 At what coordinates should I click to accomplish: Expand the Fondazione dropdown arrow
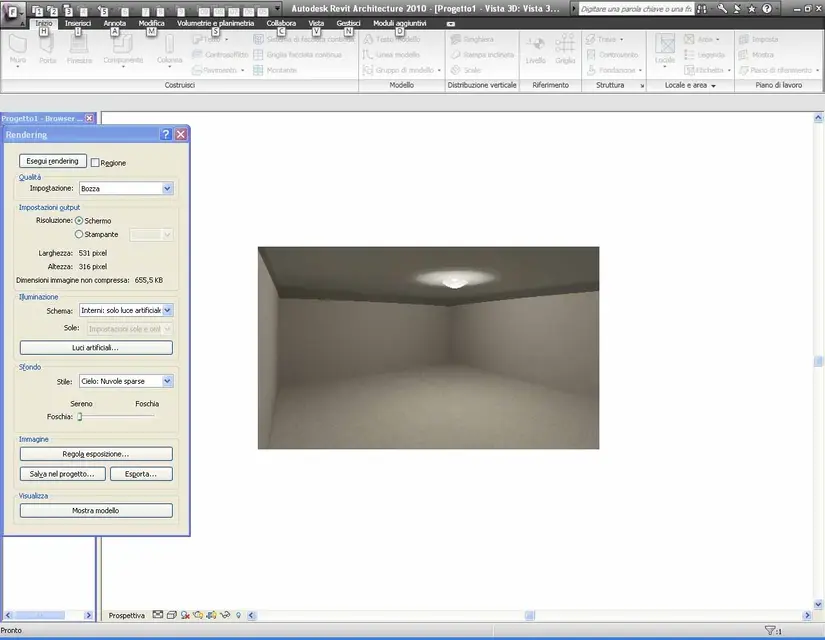tap(640, 70)
